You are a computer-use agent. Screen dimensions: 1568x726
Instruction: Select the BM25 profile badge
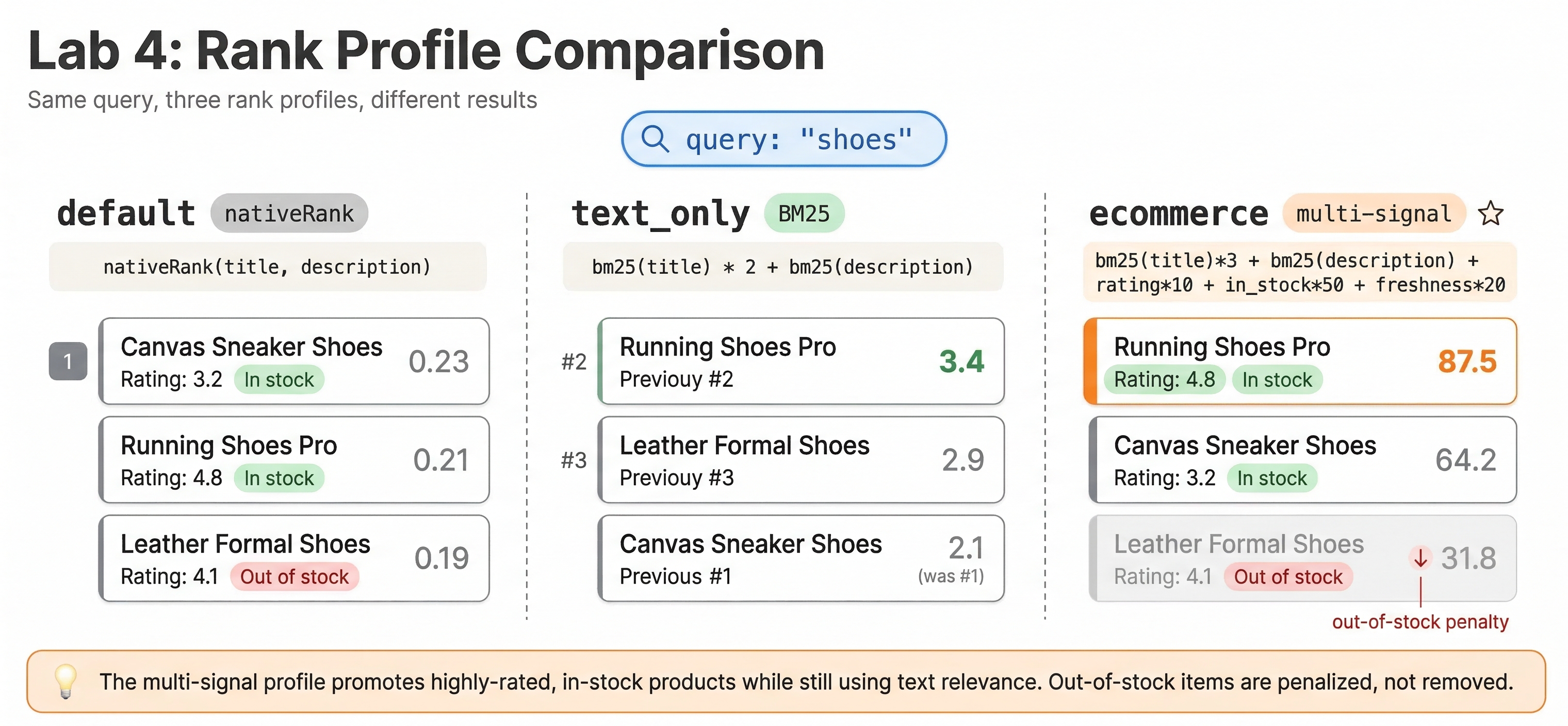(804, 213)
